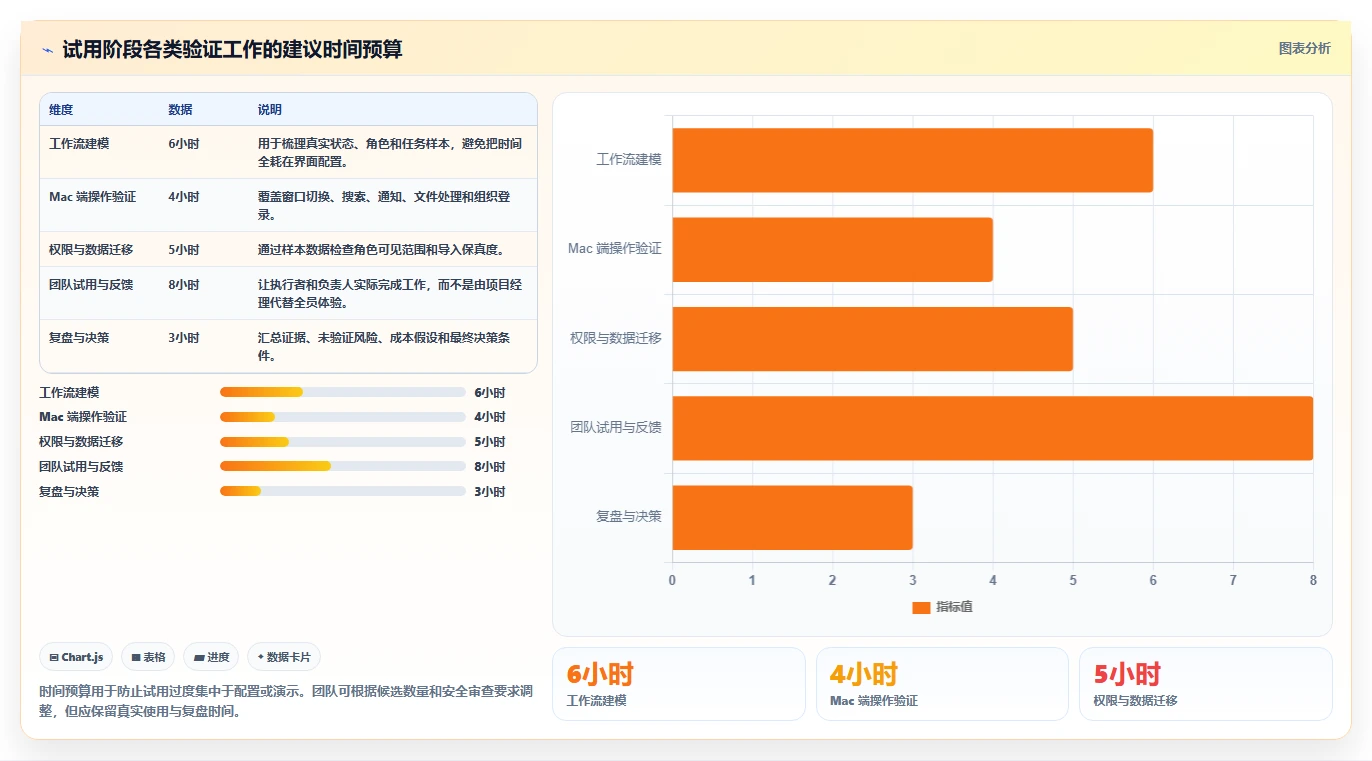Screen dimensions: 1372x761
Task: Click the x-axis tick labeled 4
Action: pos(993,580)
